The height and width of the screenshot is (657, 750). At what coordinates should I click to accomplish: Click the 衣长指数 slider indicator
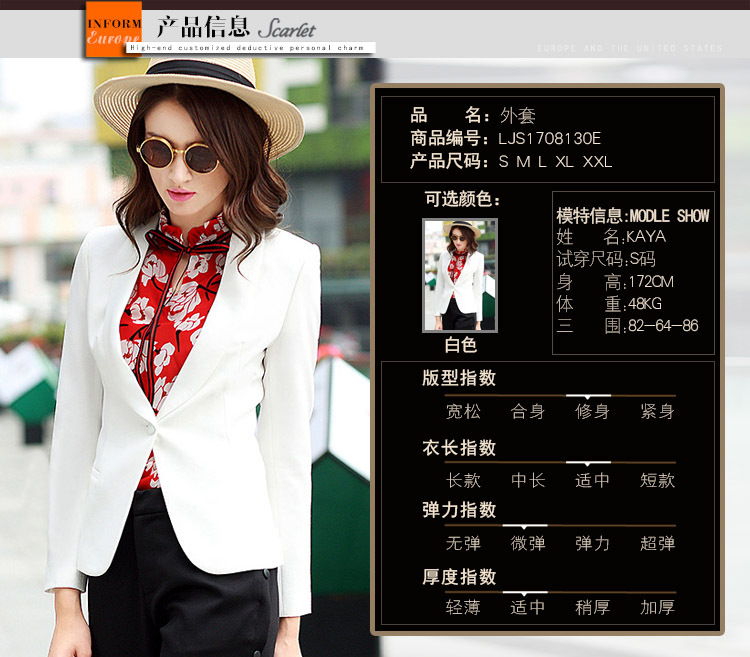point(588,463)
